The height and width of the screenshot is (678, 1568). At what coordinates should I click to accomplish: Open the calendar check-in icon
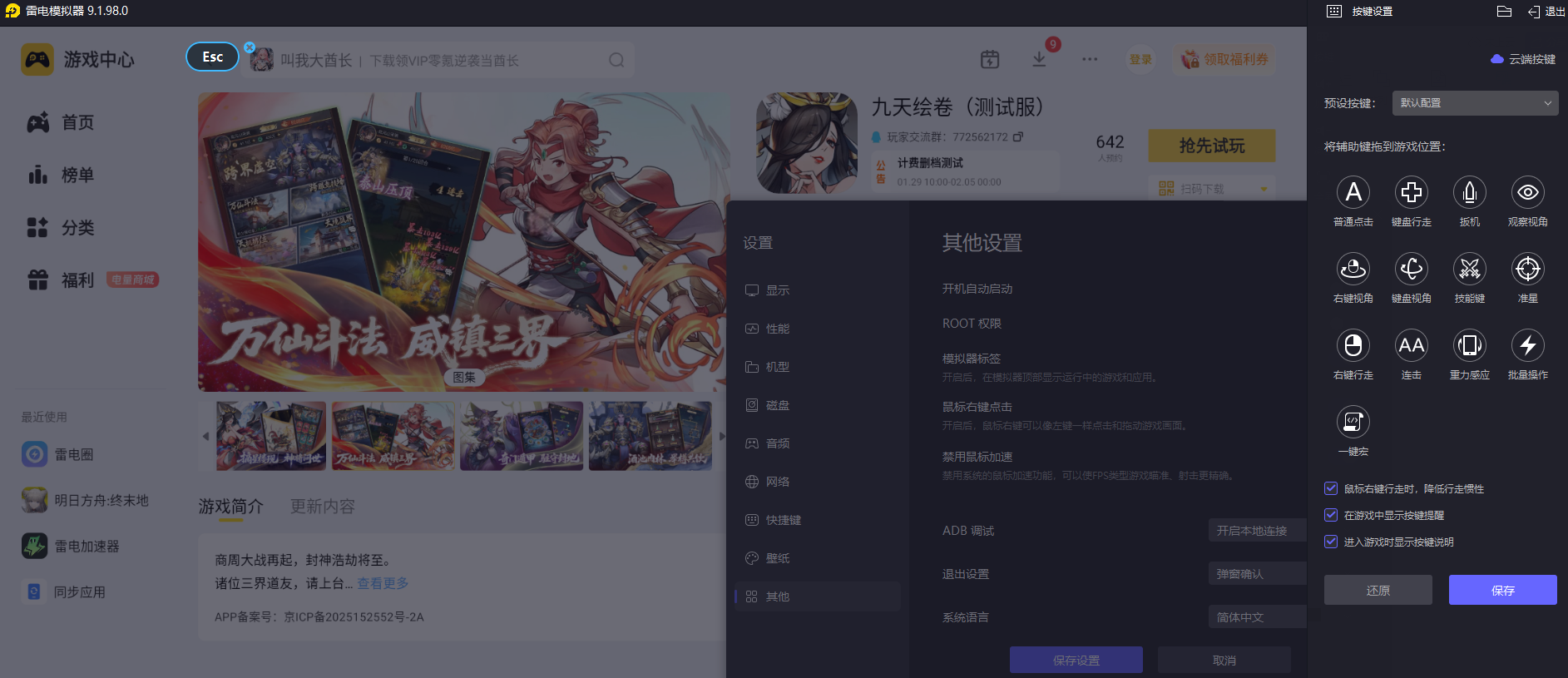(990, 59)
